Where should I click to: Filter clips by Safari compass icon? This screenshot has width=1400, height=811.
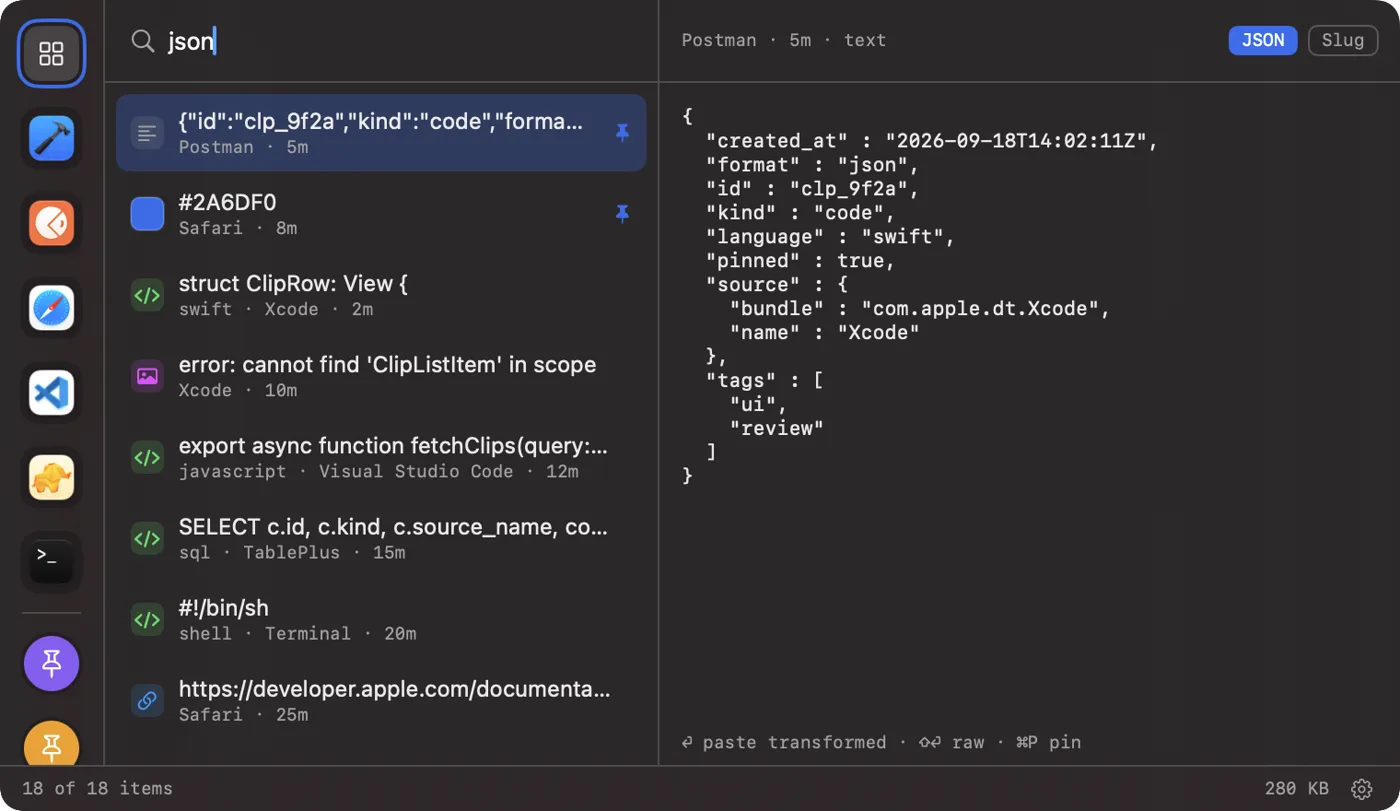52,309
